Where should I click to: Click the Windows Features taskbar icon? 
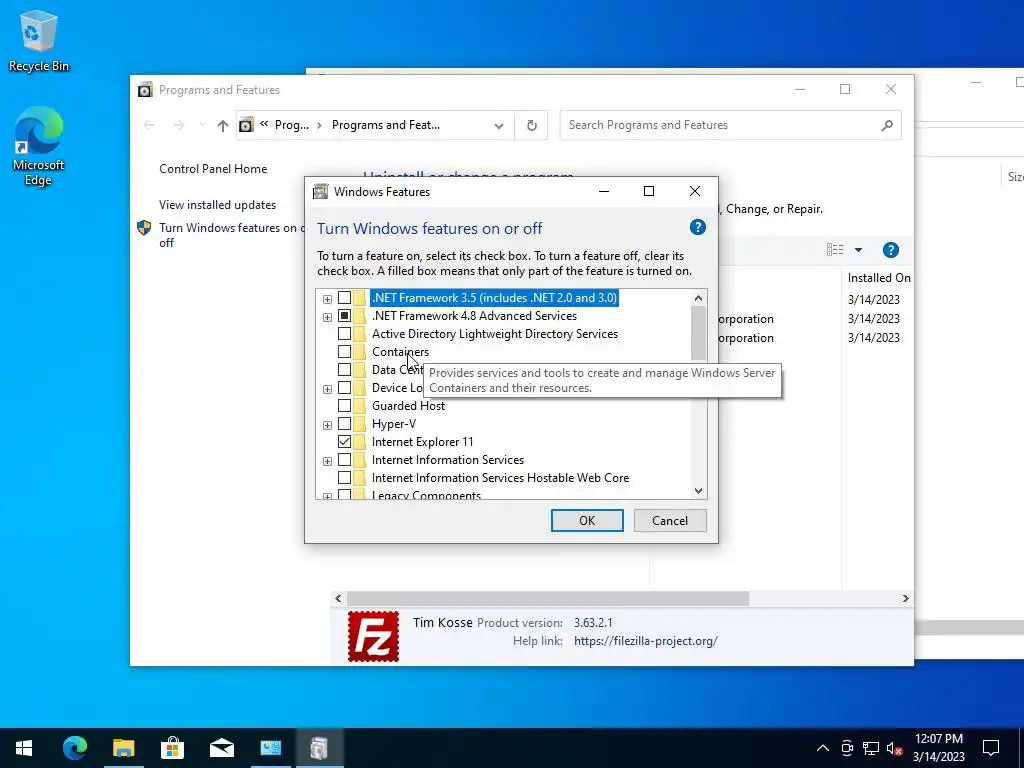319,748
